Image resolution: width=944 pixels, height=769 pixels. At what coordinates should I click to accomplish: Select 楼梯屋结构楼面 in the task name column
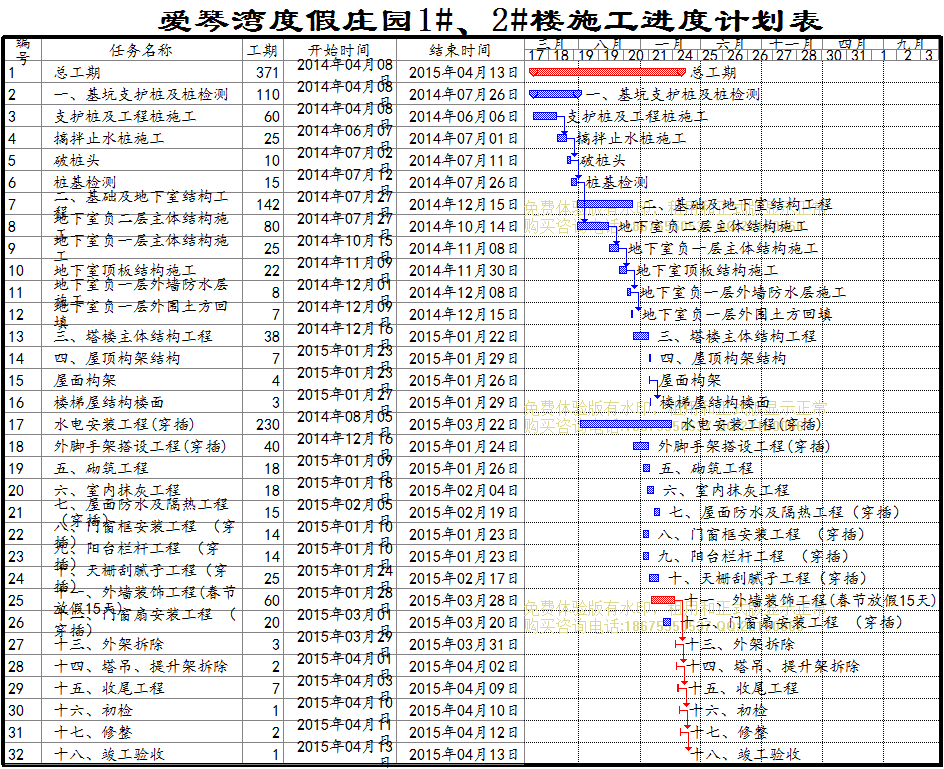click(109, 403)
